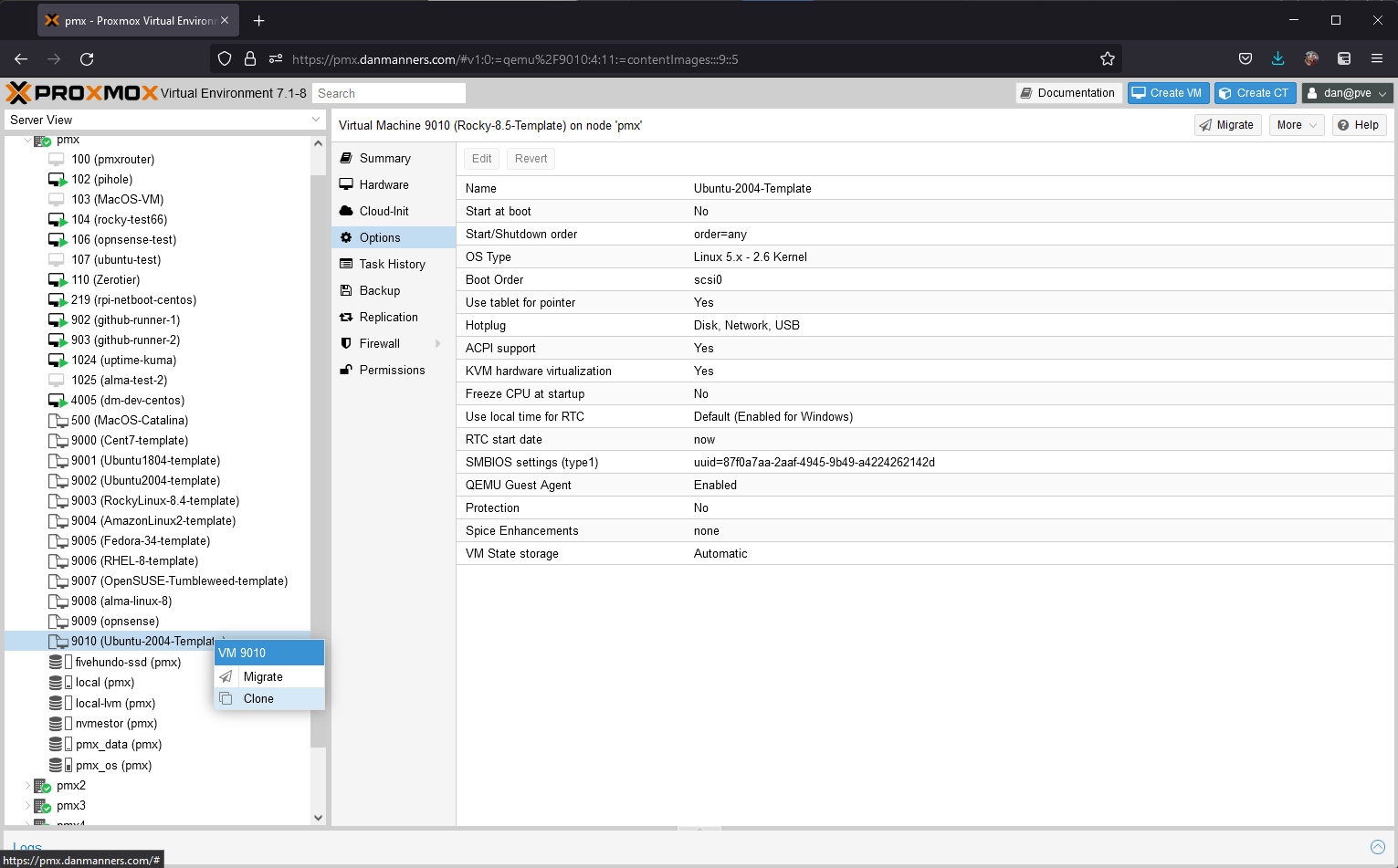Collapse the pmx node tree
This screenshot has width=1398, height=868.
pyautogui.click(x=27, y=140)
